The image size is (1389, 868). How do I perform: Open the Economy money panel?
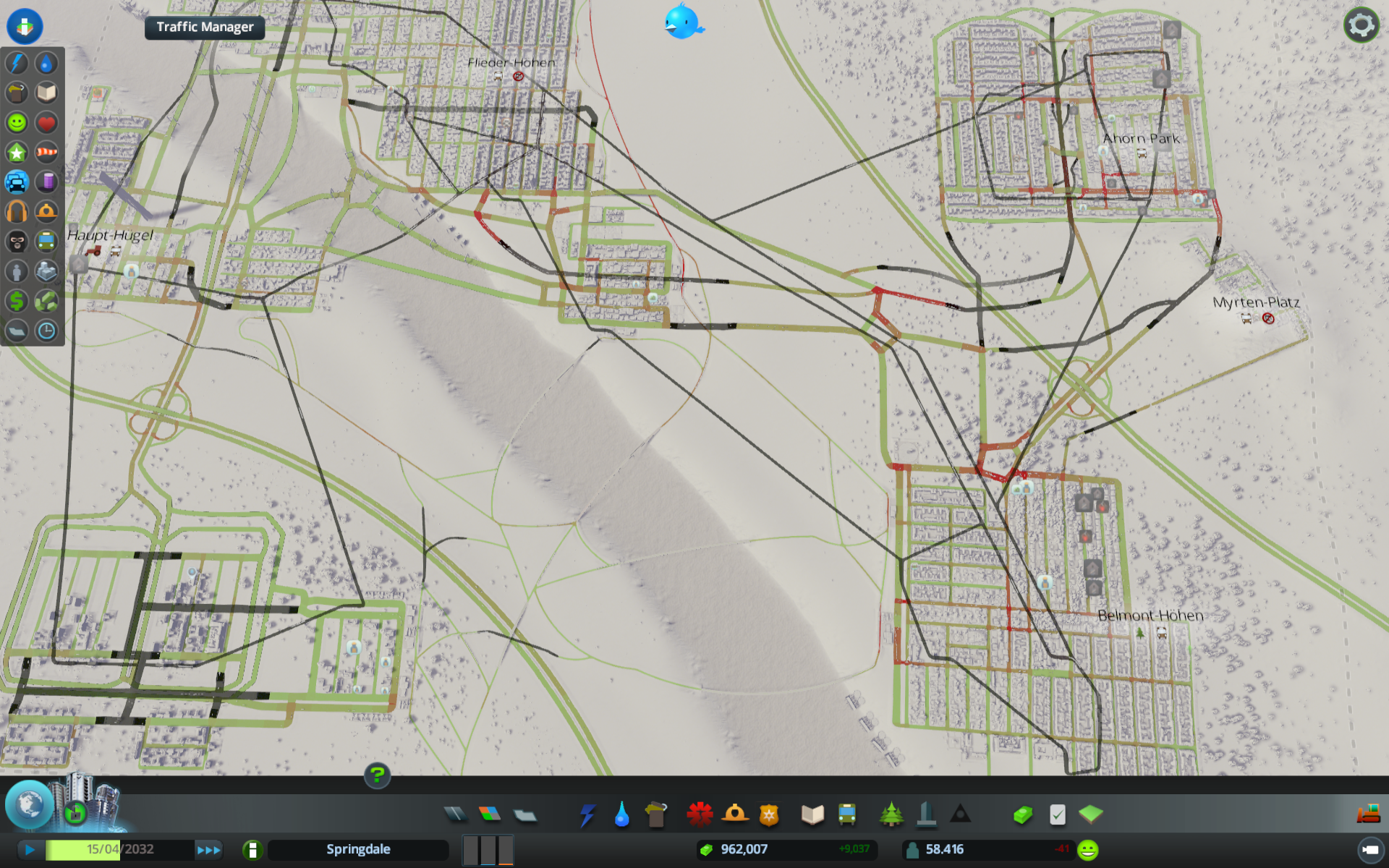coord(1022,814)
